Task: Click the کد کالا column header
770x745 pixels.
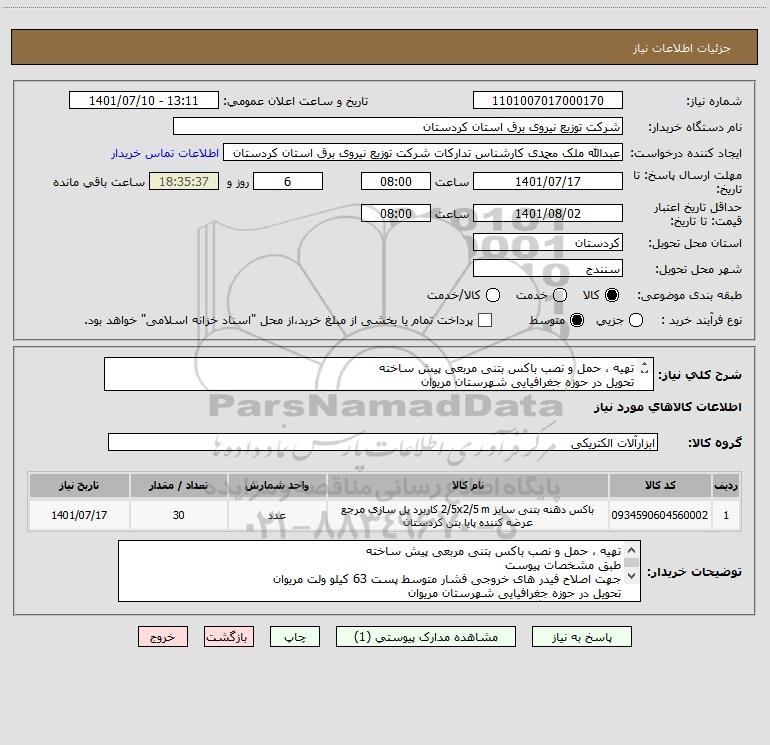Action: pyautogui.click(x=660, y=485)
